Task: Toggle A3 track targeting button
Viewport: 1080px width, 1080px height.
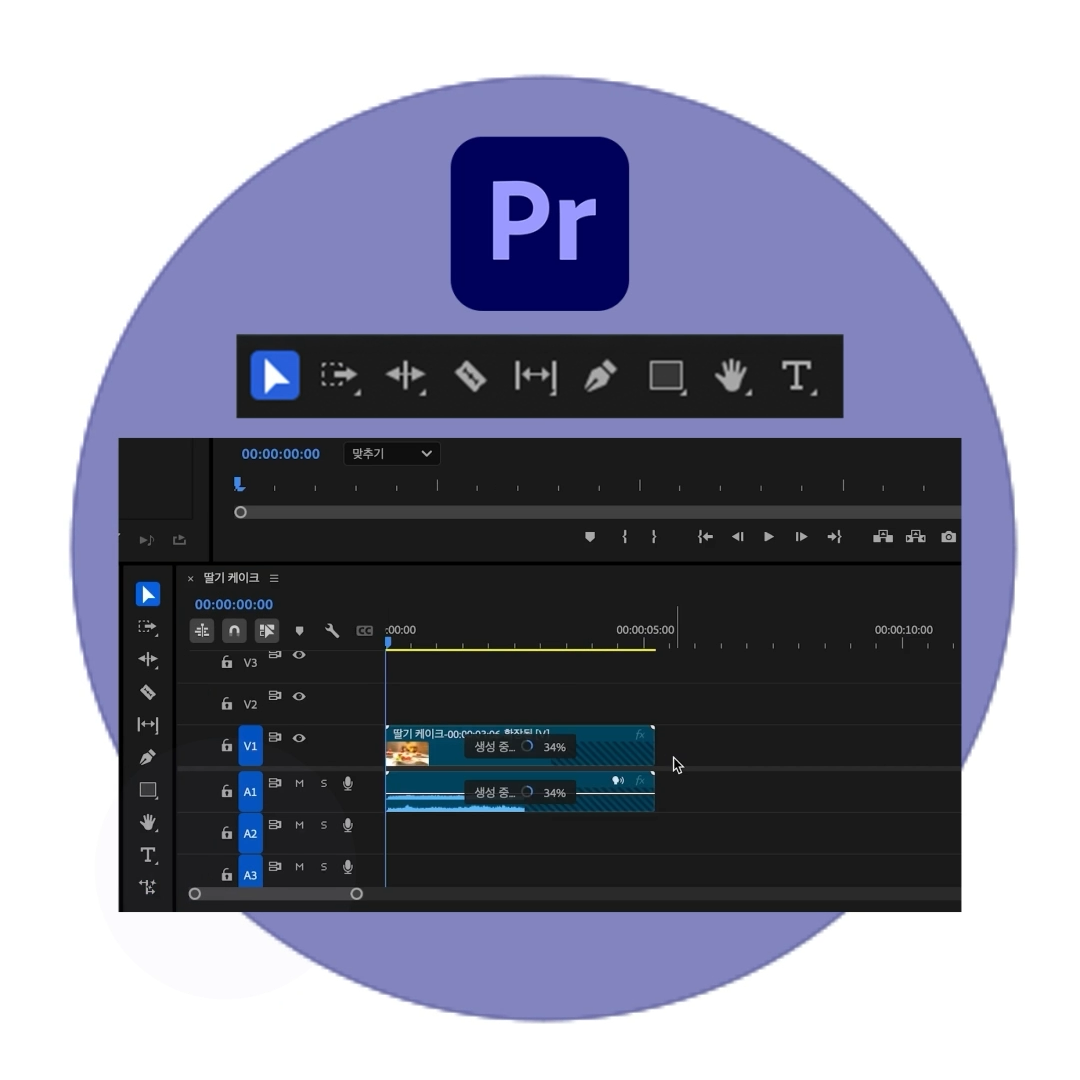Action: (251, 872)
